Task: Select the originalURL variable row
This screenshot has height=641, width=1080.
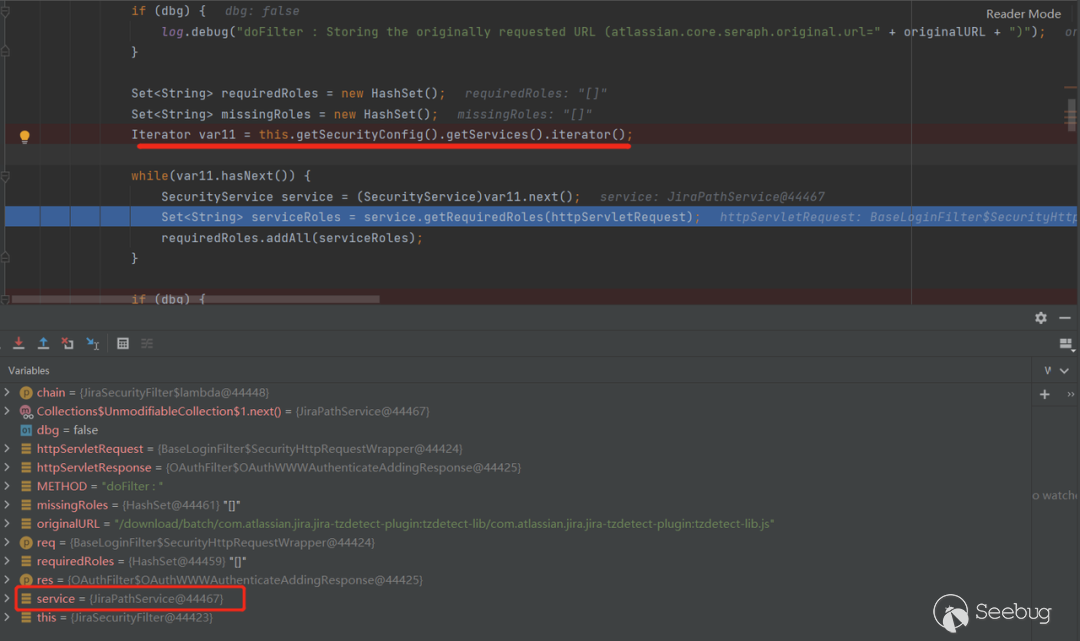Action: pos(515,523)
